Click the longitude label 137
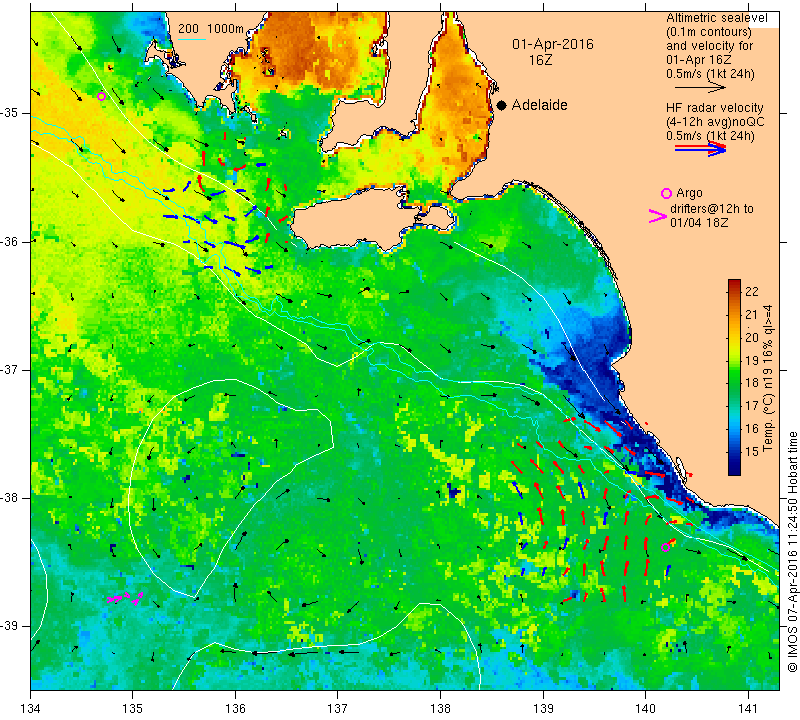The width and height of the screenshot is (800, 720). (x=338, y=708)
